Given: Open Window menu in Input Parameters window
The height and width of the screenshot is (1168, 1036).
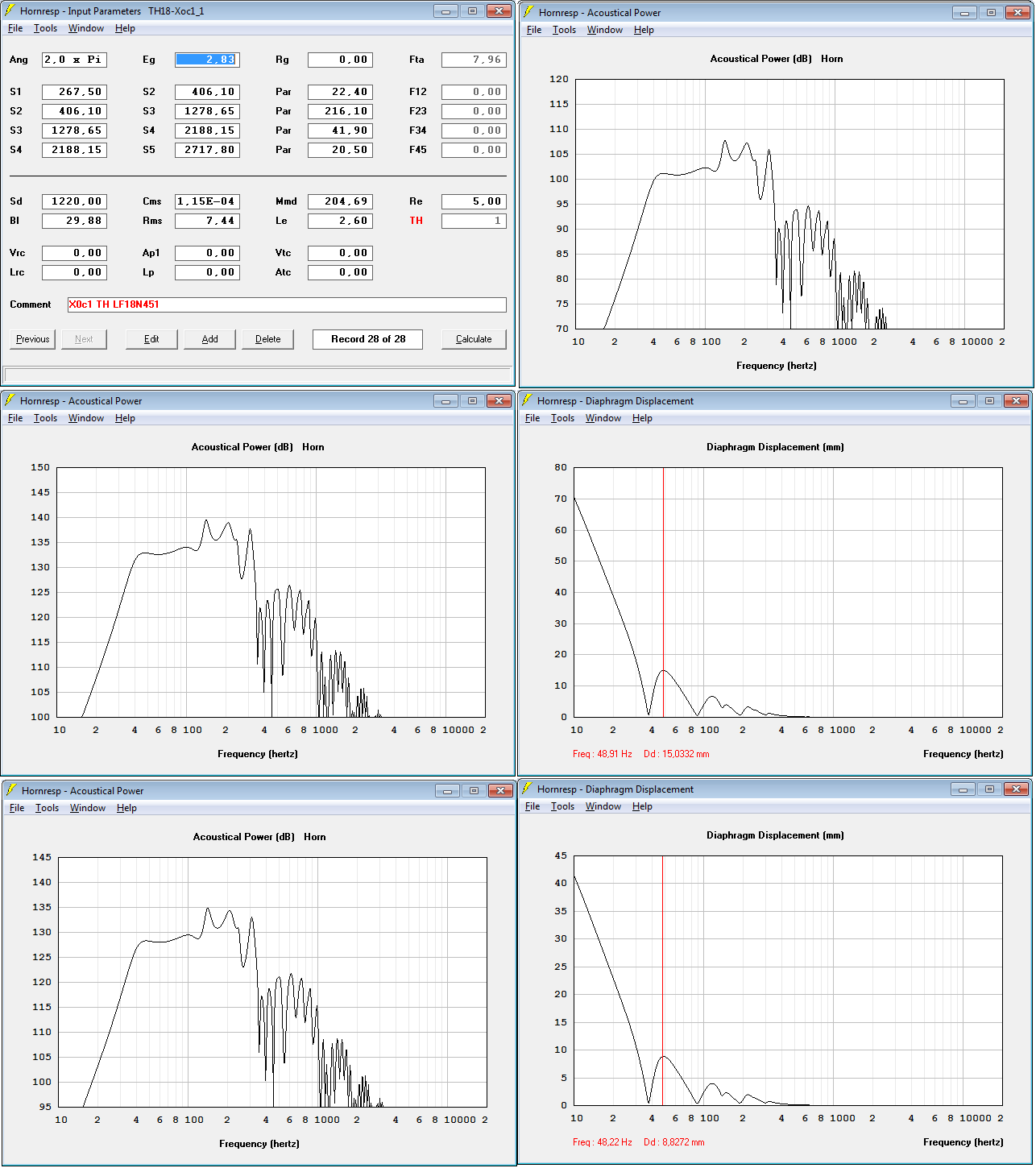Looking at the screenshot, I should pyautogui.click(x=85, y=28).
